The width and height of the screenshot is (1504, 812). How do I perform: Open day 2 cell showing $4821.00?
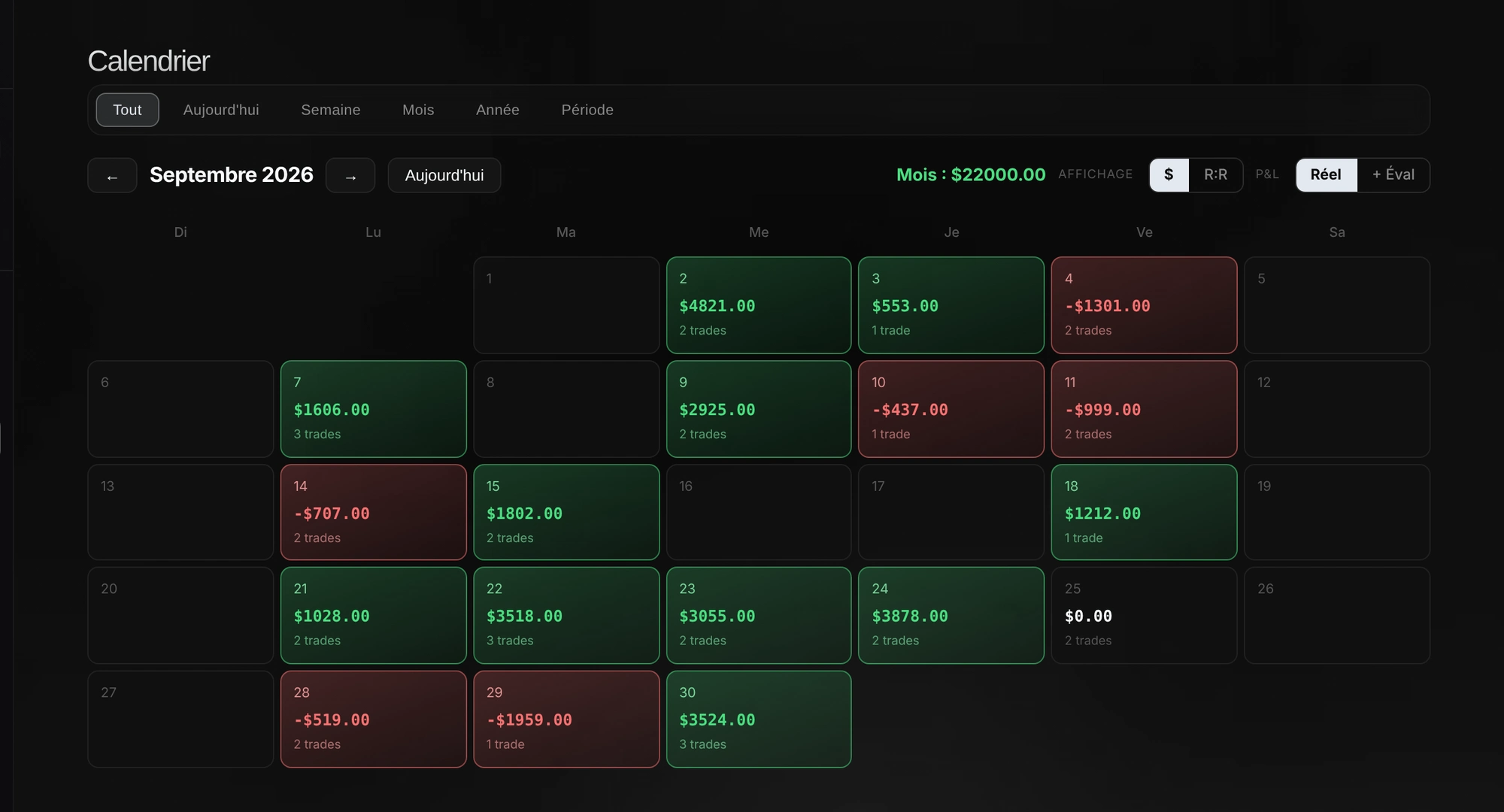tap(759, 305)
